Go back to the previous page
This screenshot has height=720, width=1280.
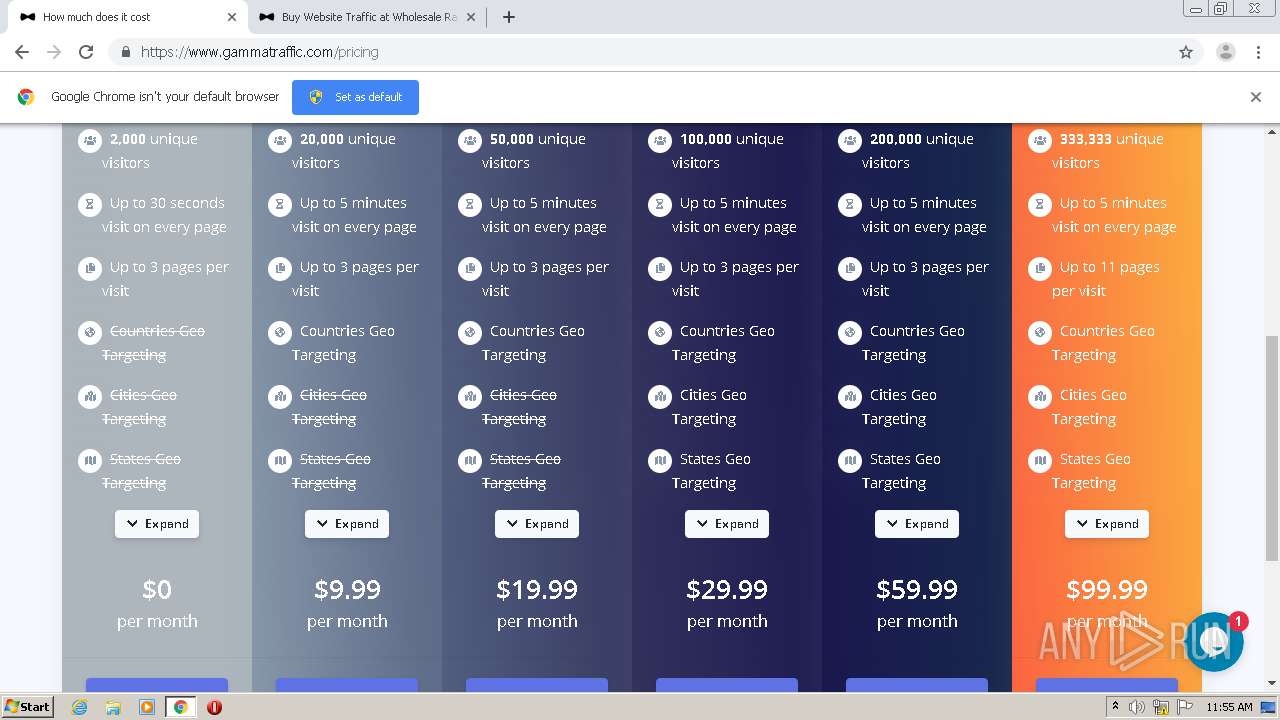click(x=22, y=52)
